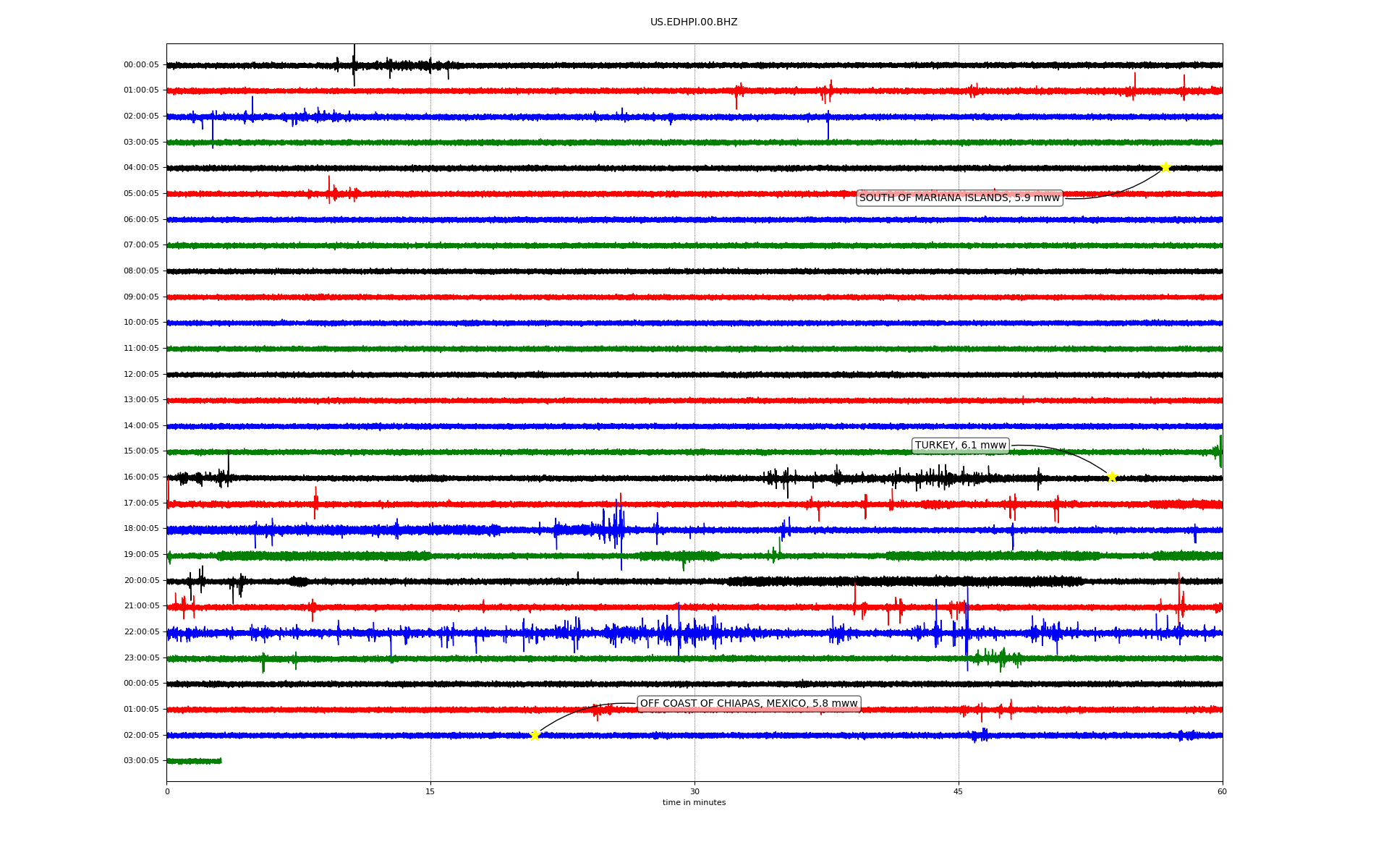Image resolution: width=1389 pixels, height=868 pixels.
Task: Click the 19:00:05 trace time label
Action: point(141,555)
